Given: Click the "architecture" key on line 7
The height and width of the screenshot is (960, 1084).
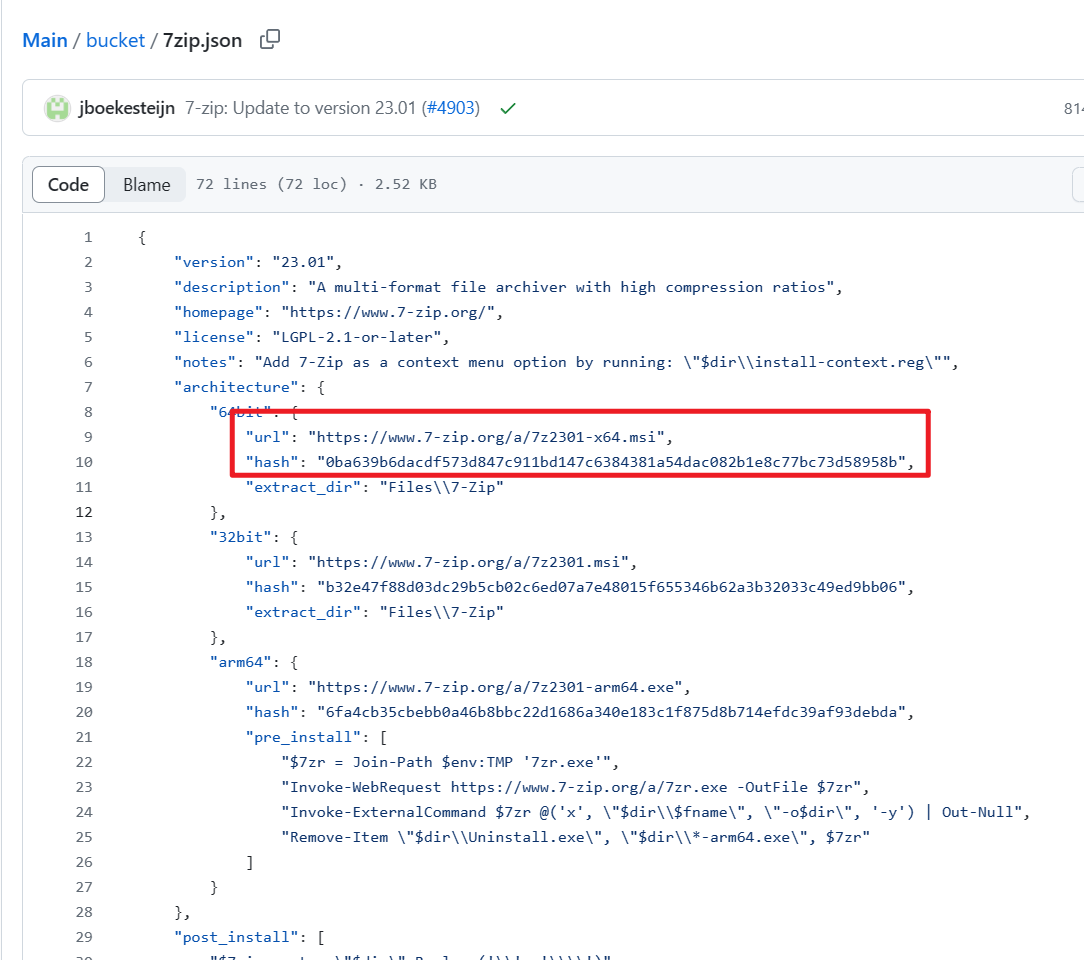Looking at the screenshot, I should pos(236,387).
